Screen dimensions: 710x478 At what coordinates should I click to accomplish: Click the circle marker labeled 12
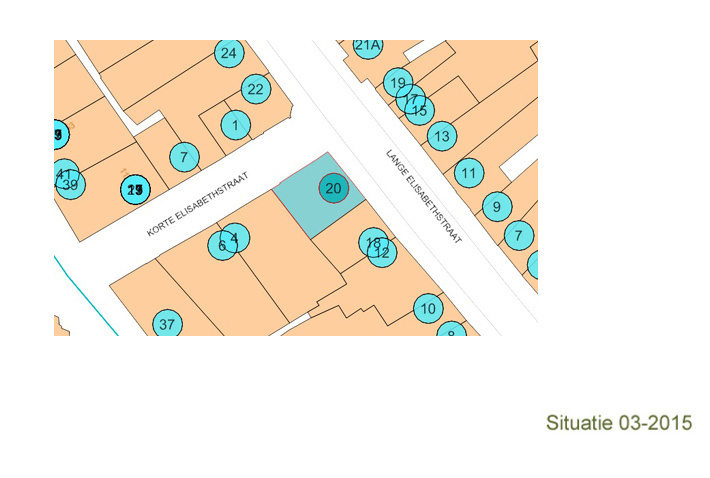(381, 253)
